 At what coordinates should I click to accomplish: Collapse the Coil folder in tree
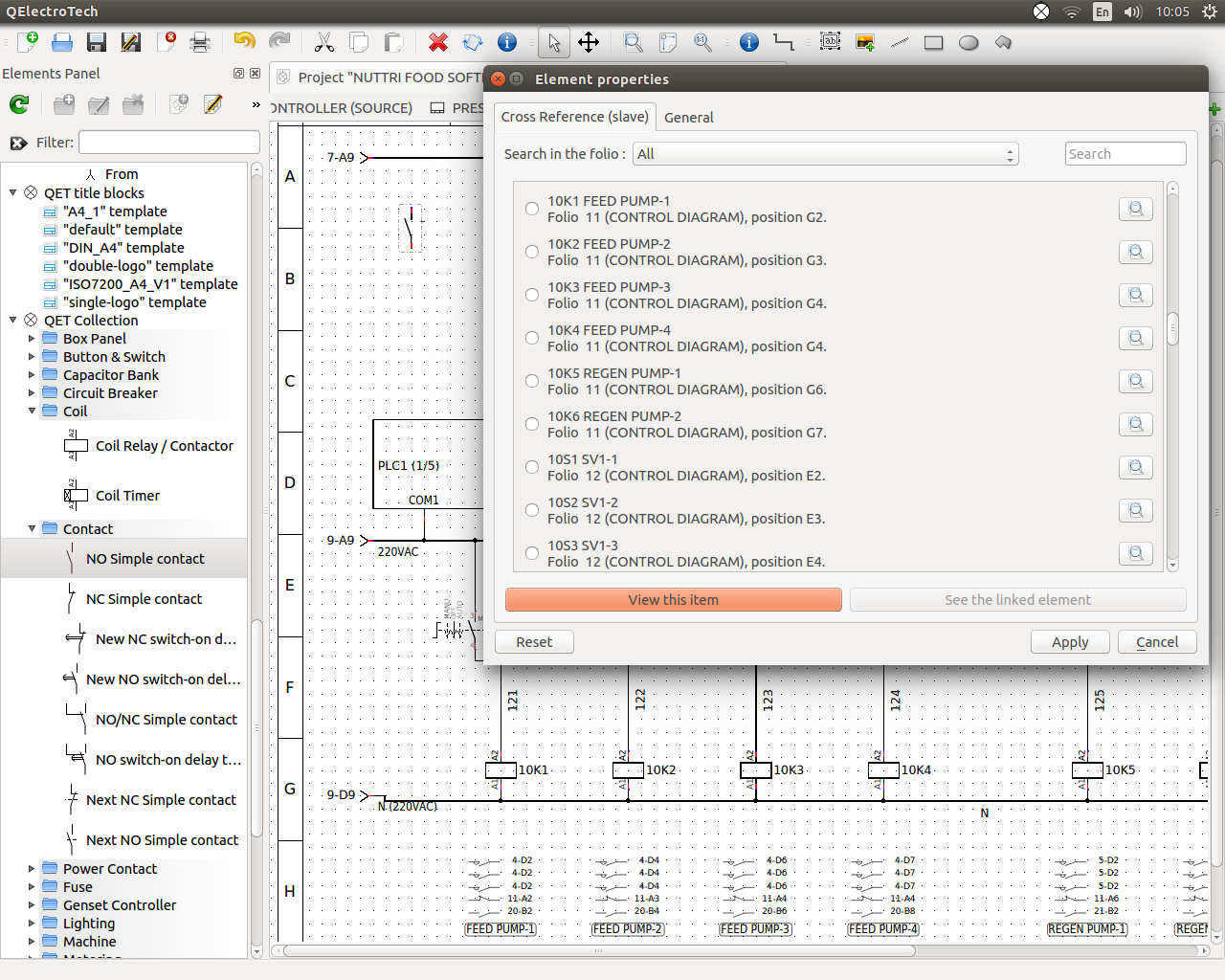coord(32,412)
